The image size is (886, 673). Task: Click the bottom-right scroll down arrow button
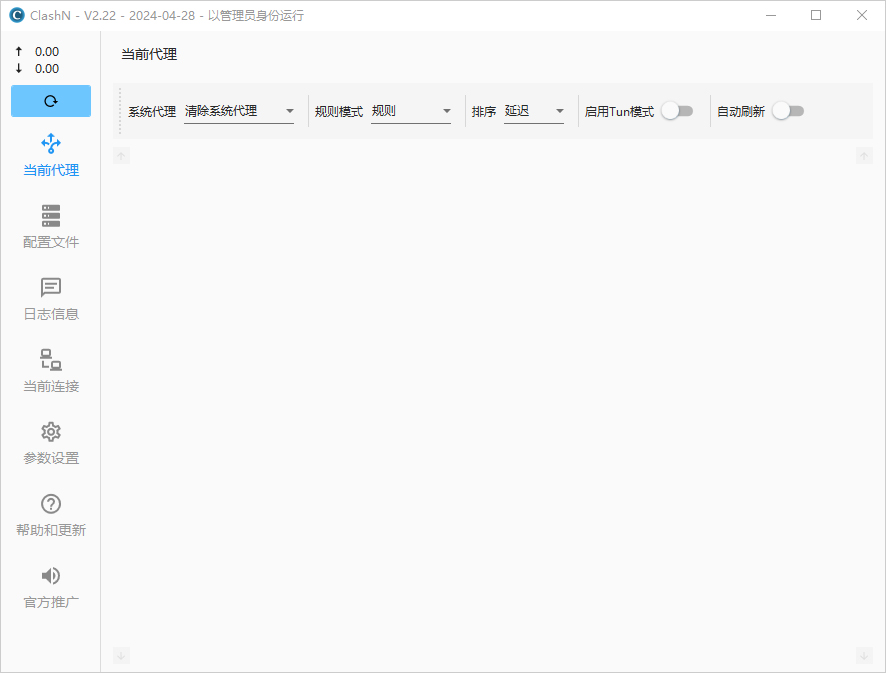click(864, 656)
